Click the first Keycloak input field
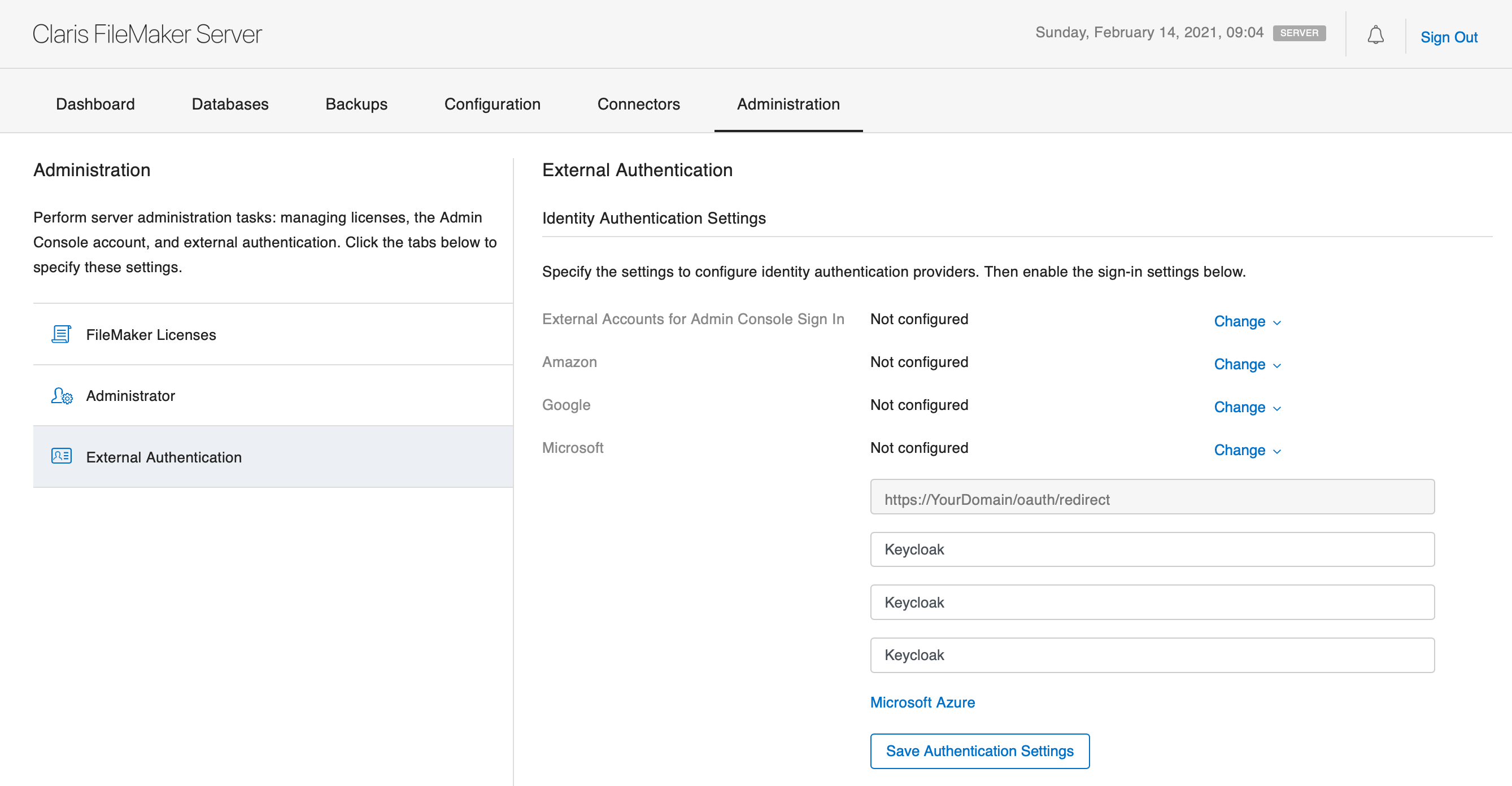 coord(1152,549)
